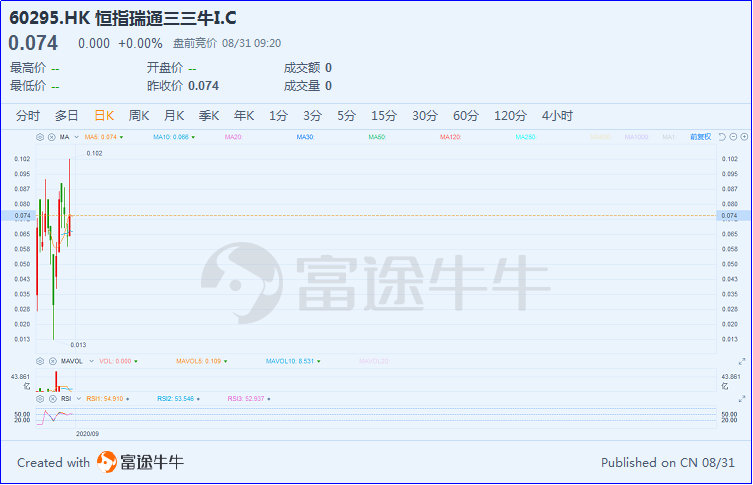Toggle the RSI3 line visibility
This screenshot has width=753, height=485.
click(x=249, y=399)
